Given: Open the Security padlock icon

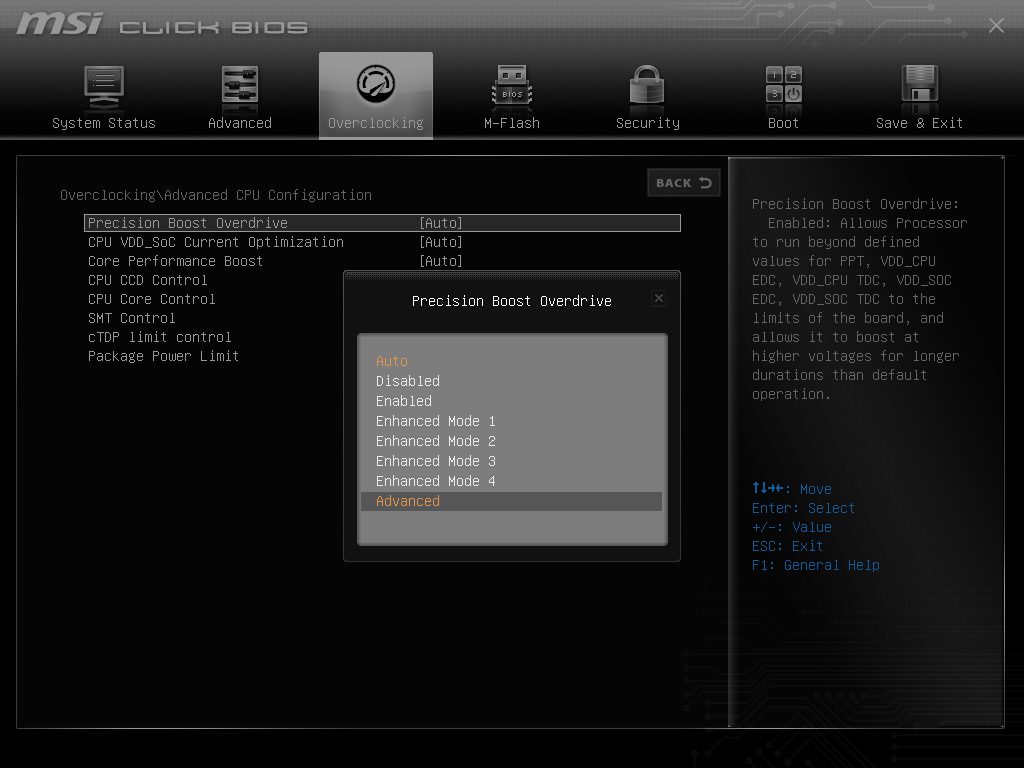Looking at the screenshot, I should coord(647,86).
